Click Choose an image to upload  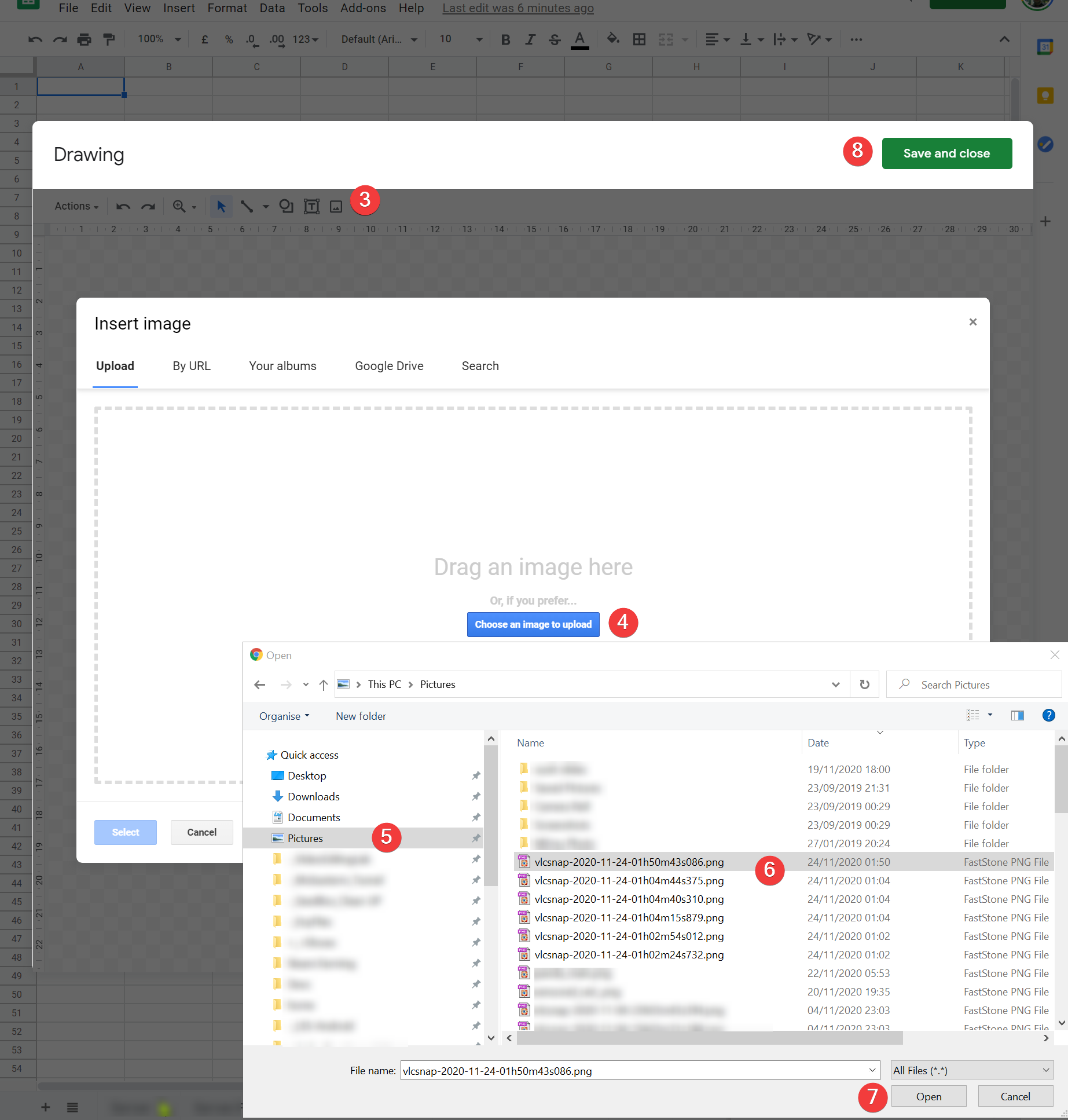(x=533, y=624)
